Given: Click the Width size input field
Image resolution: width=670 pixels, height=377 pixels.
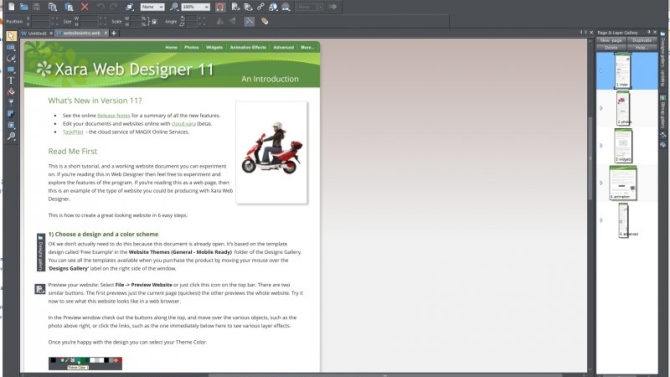Looking at the screenshot, I should coord(88,18).
